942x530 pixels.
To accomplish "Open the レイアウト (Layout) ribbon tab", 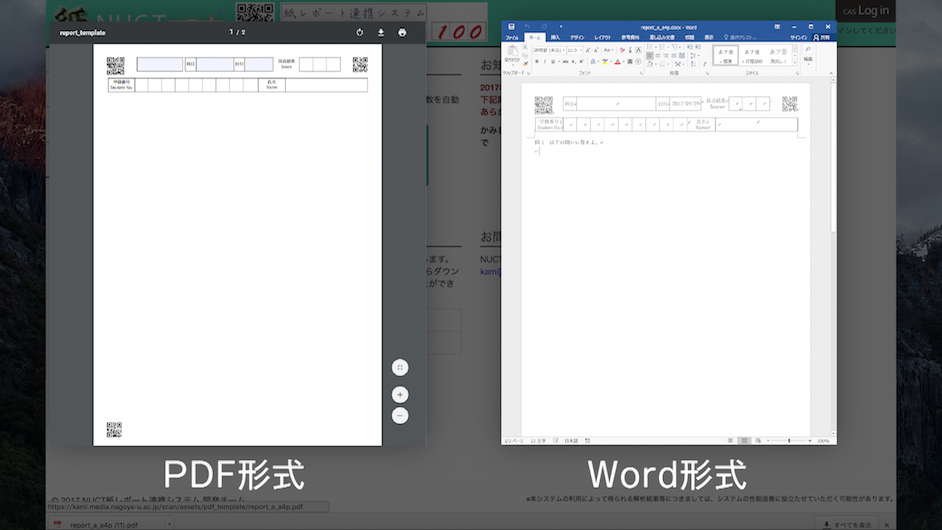I will pos(603,38).
